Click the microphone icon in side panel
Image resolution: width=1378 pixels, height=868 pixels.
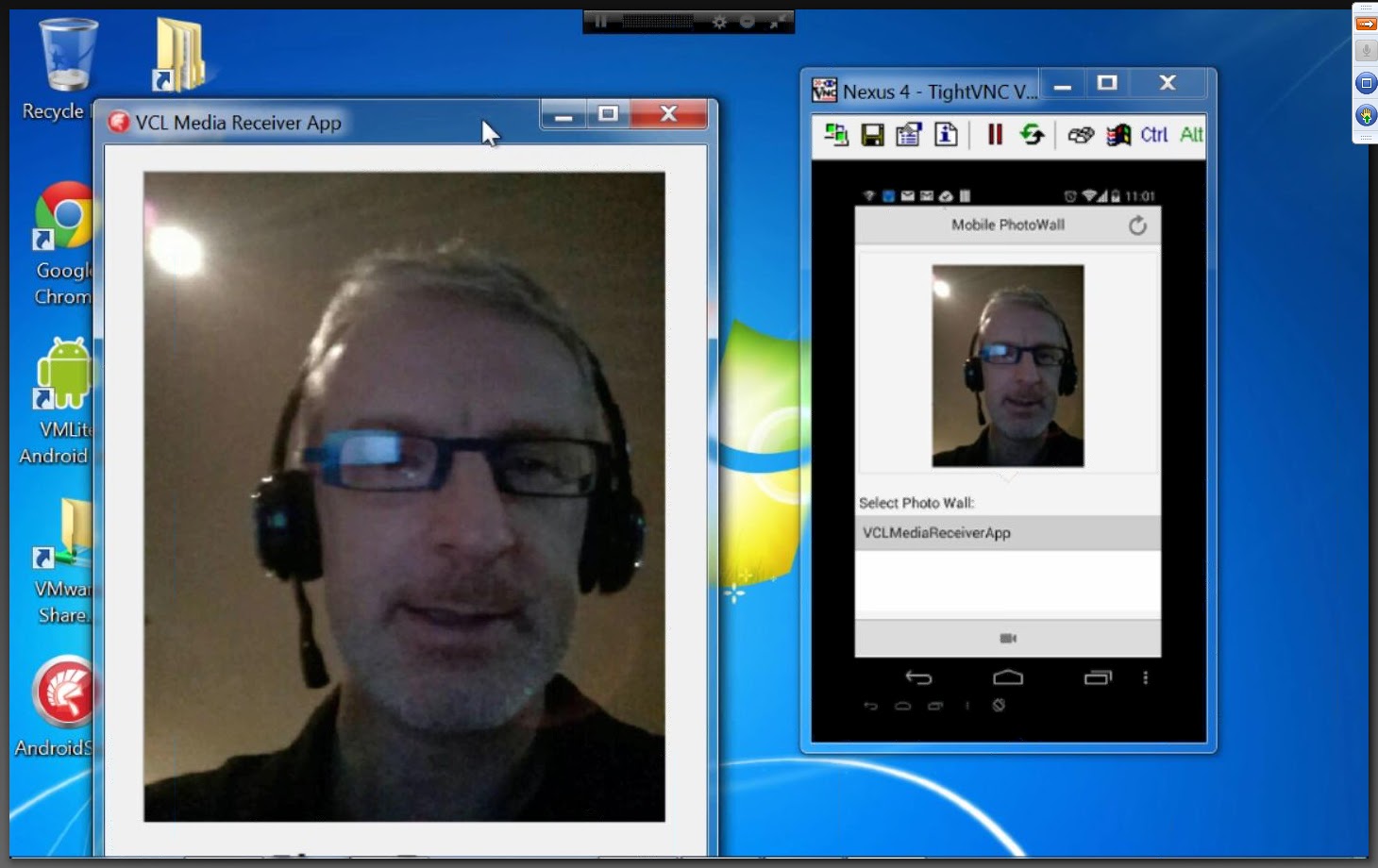point(1366,51)
